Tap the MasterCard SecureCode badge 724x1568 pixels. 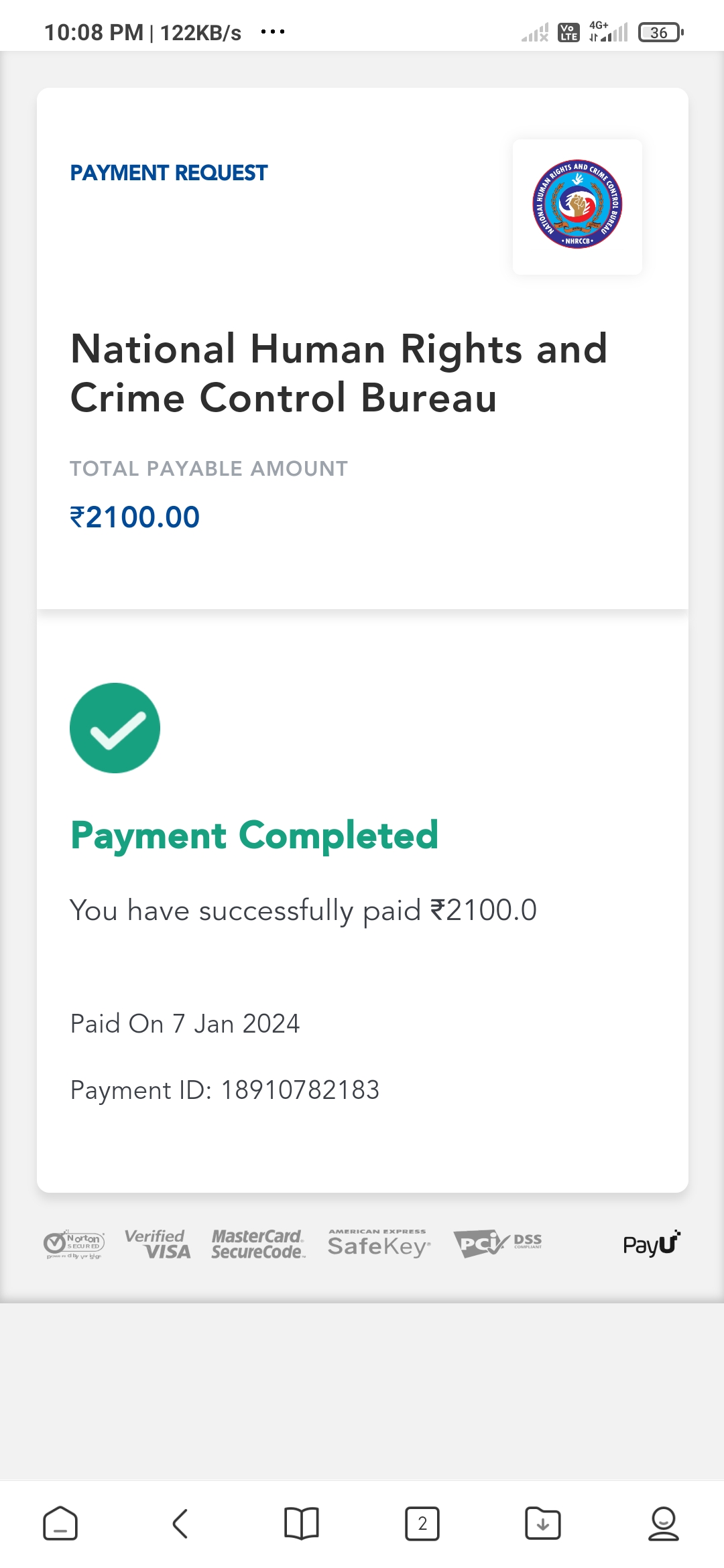tap(258, 1244)
